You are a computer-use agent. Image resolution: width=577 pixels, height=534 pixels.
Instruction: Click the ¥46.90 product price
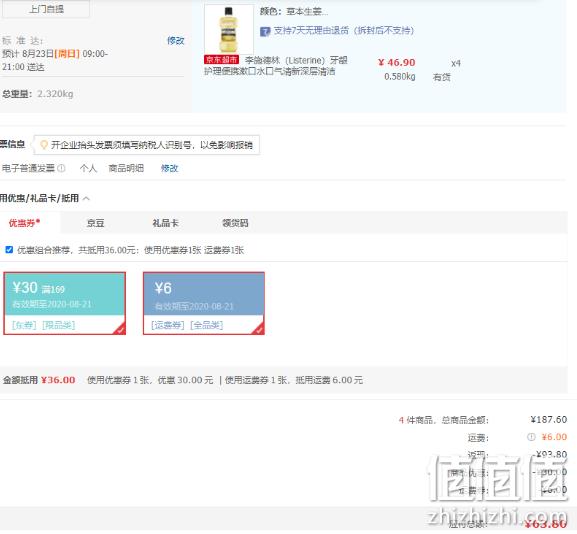tap(397, 63)
